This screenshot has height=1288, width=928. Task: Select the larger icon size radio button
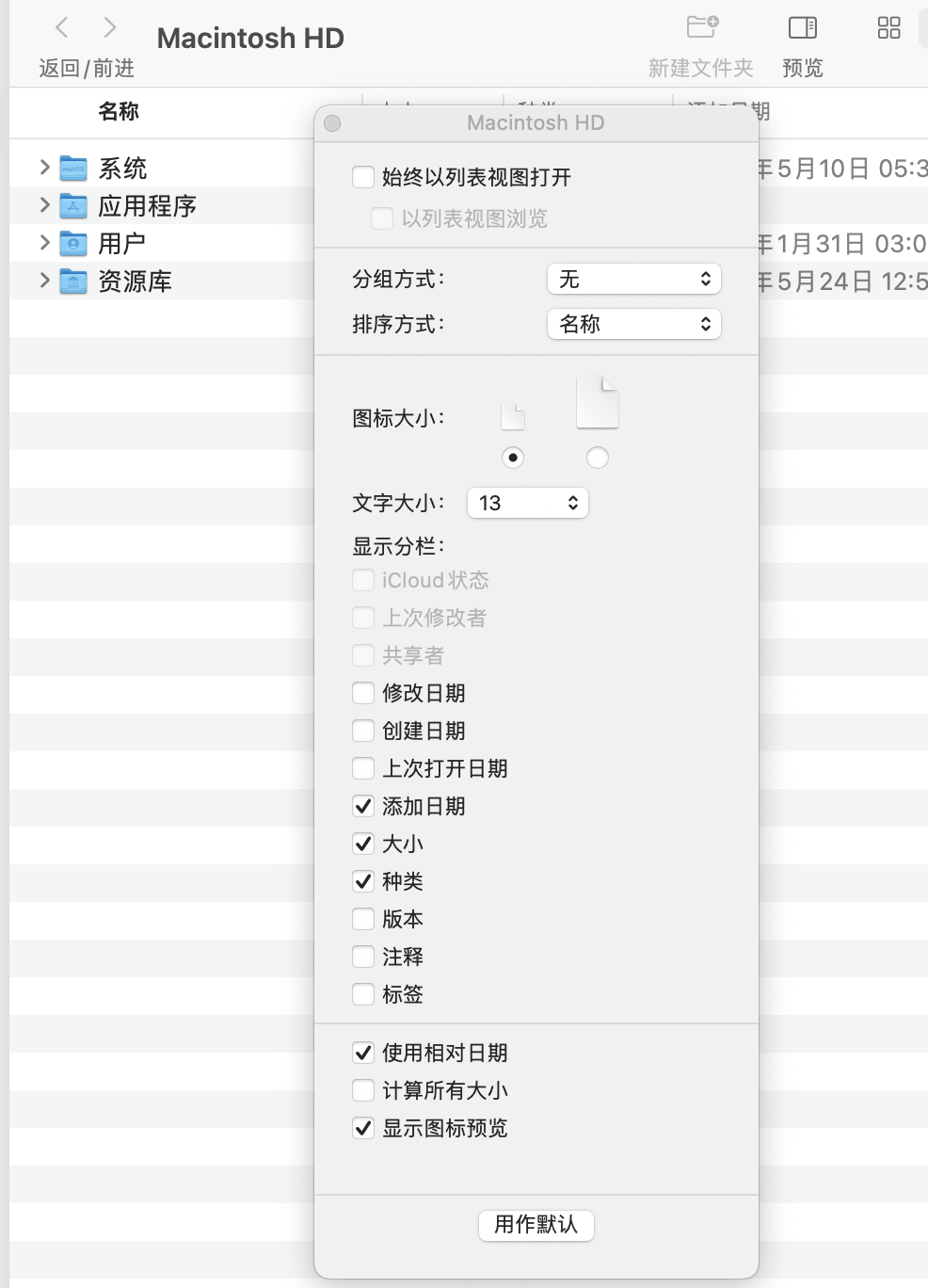pos(597,458)
